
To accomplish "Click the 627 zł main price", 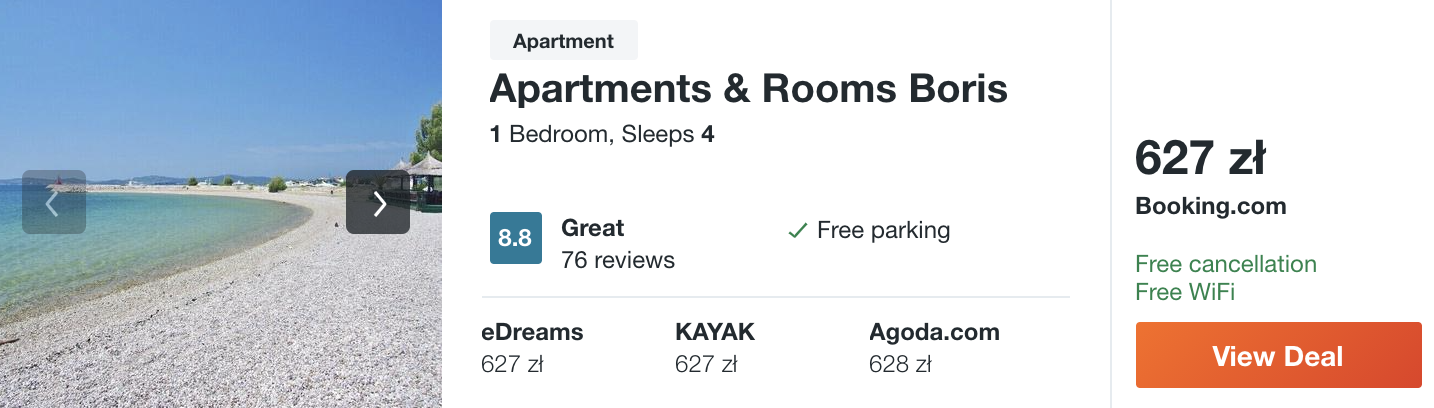I will (1200, 158).
